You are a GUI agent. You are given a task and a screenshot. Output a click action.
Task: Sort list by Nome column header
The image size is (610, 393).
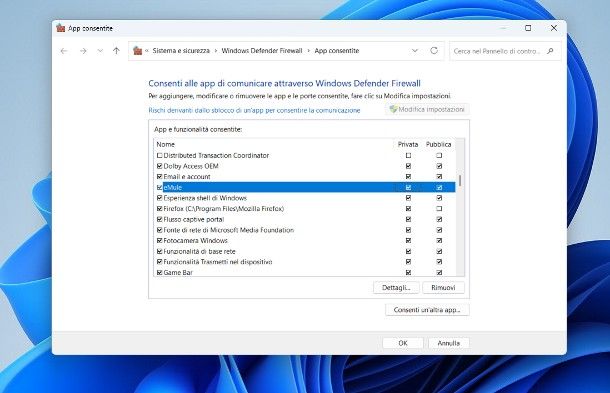pos(165,144)
